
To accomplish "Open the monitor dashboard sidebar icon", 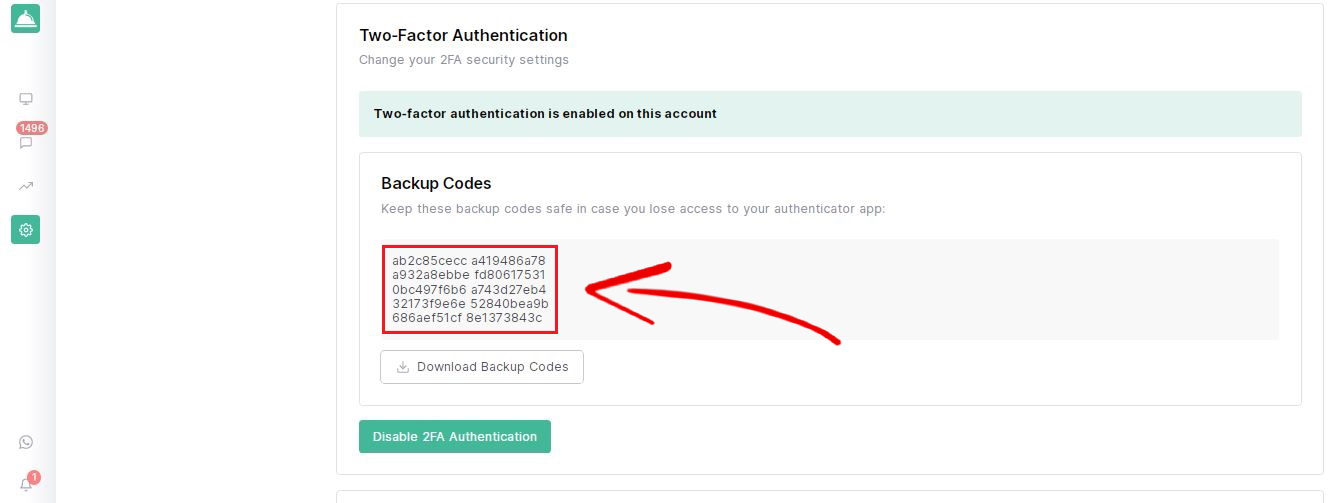I will 26,99.
